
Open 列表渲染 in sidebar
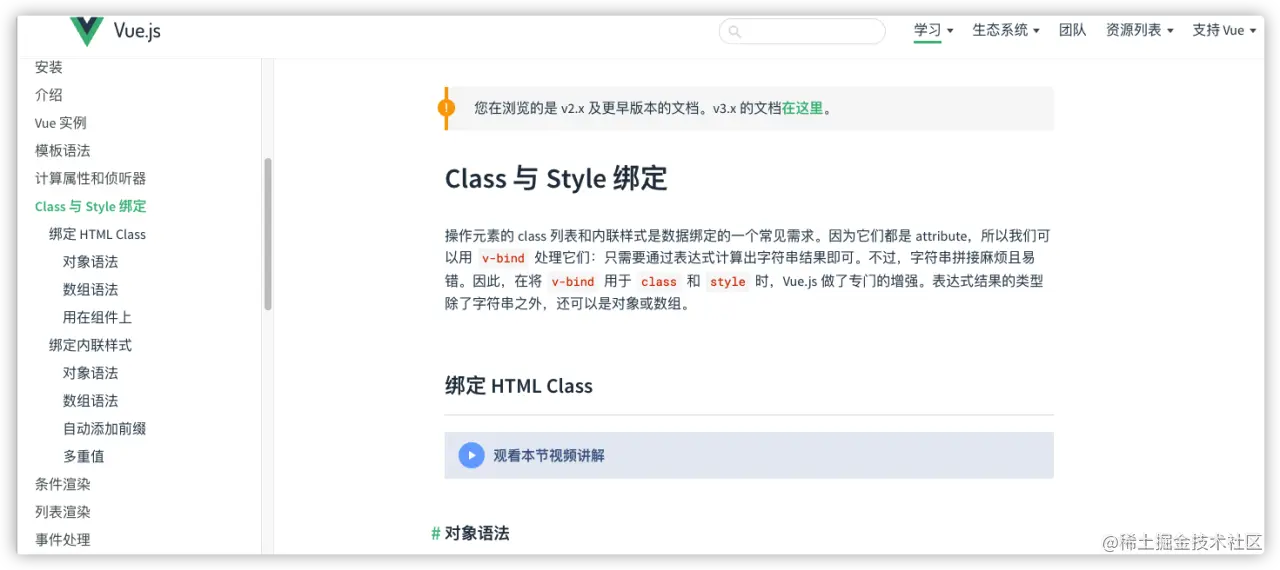pos(63,512)
